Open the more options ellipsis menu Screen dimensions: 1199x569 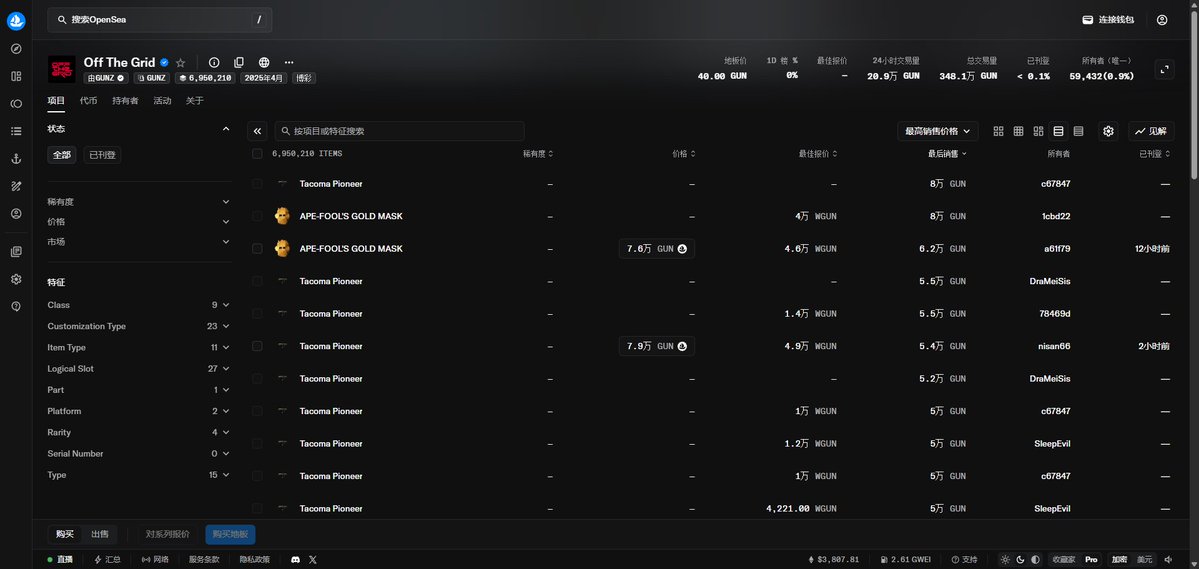[289, 63]
